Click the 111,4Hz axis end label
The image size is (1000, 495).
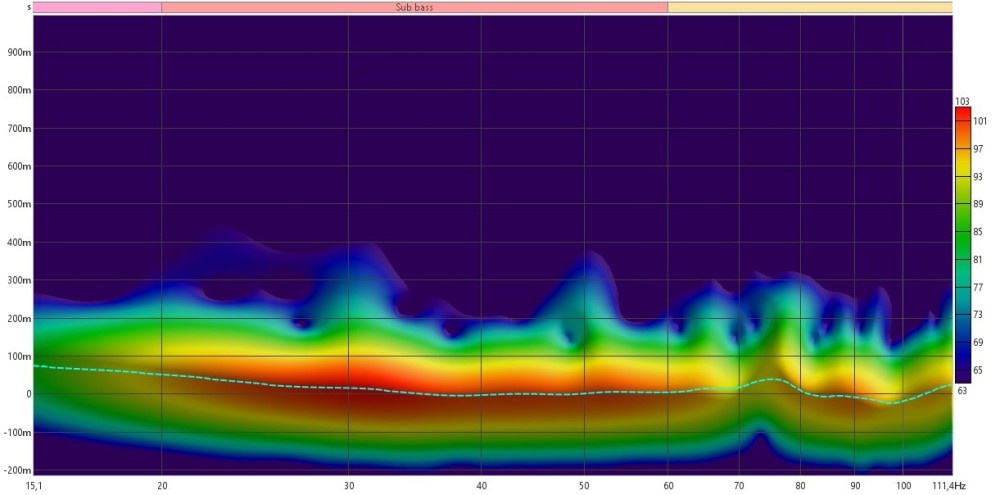(949, 485)
